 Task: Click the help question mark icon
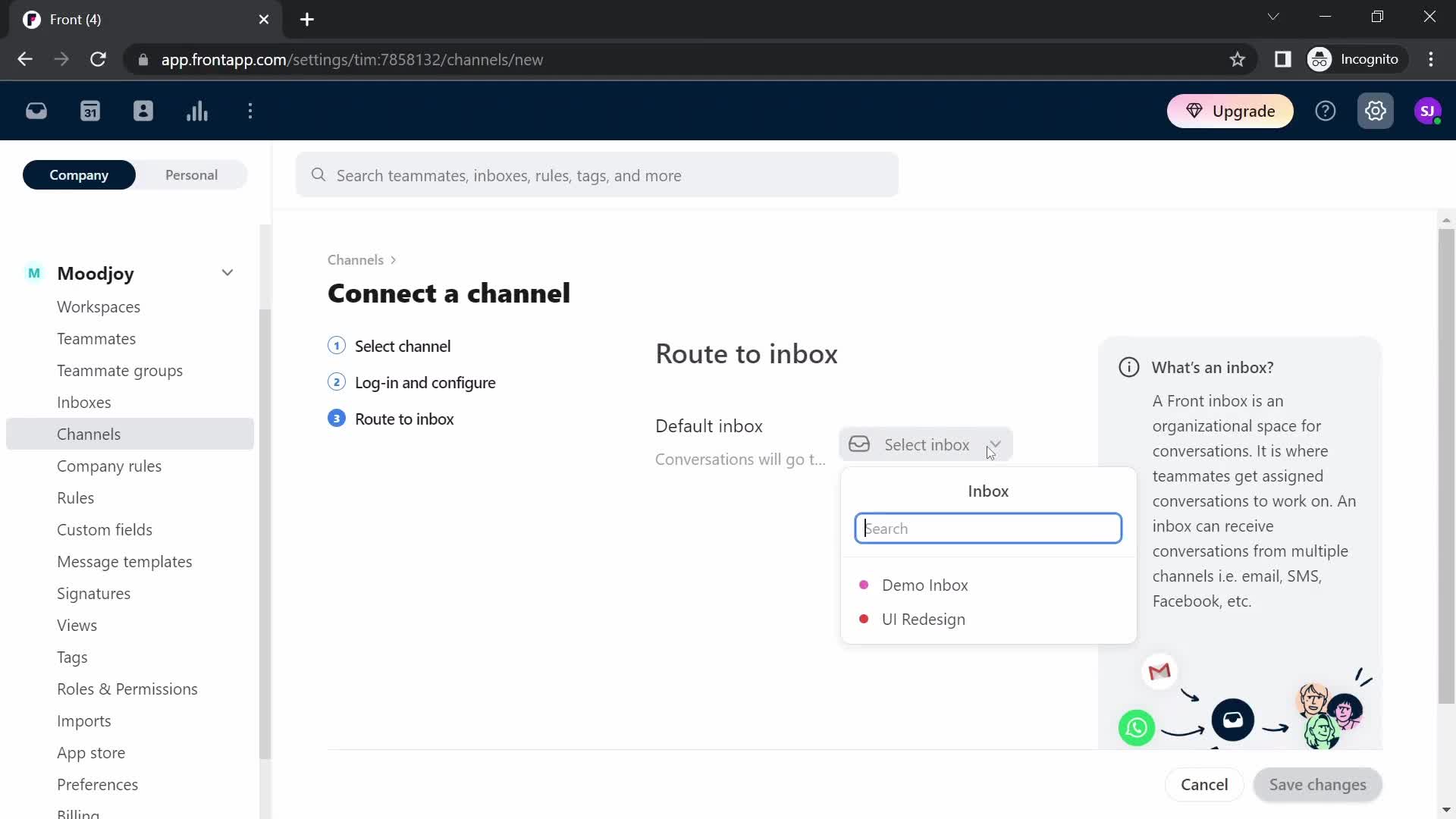point(1326,111)
